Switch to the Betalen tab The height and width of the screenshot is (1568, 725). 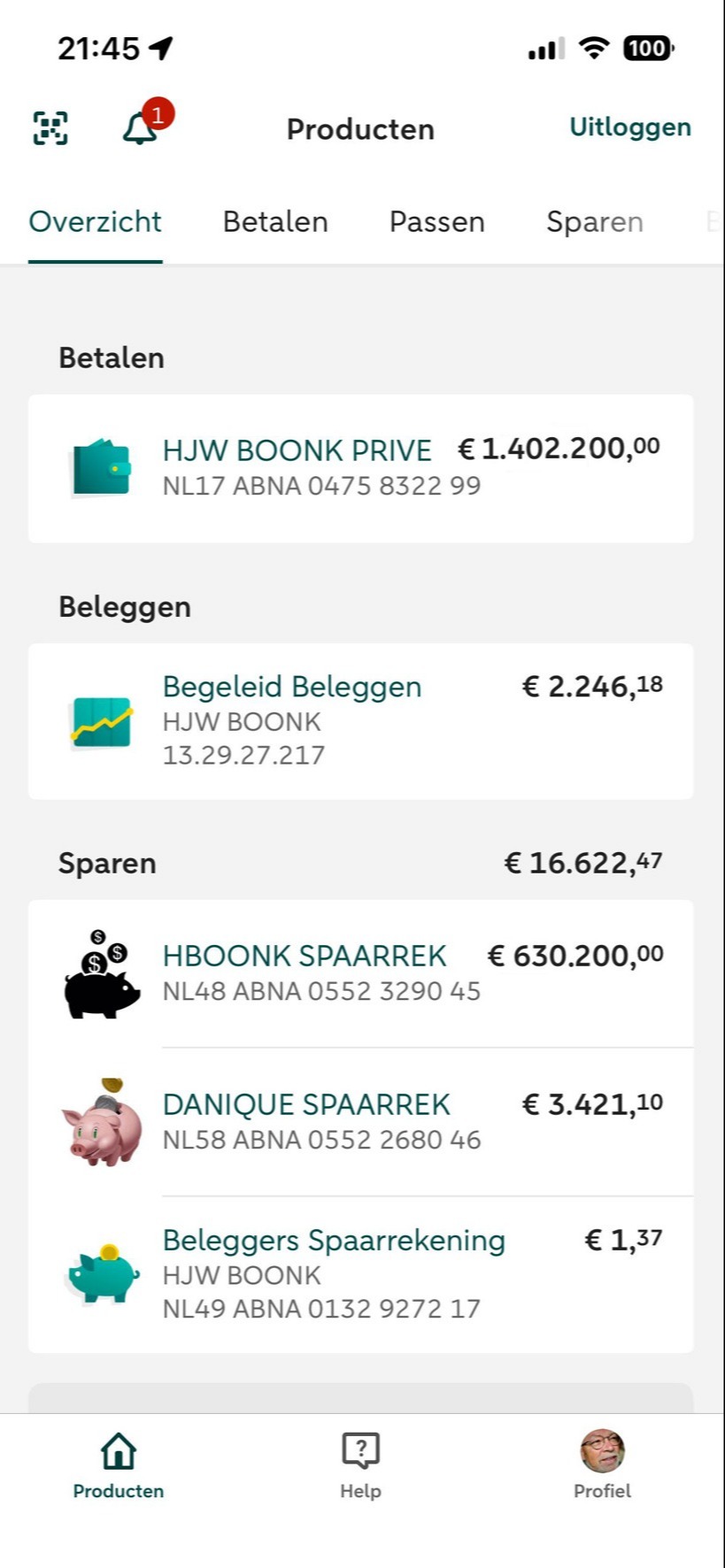click(x=275, y=221)
